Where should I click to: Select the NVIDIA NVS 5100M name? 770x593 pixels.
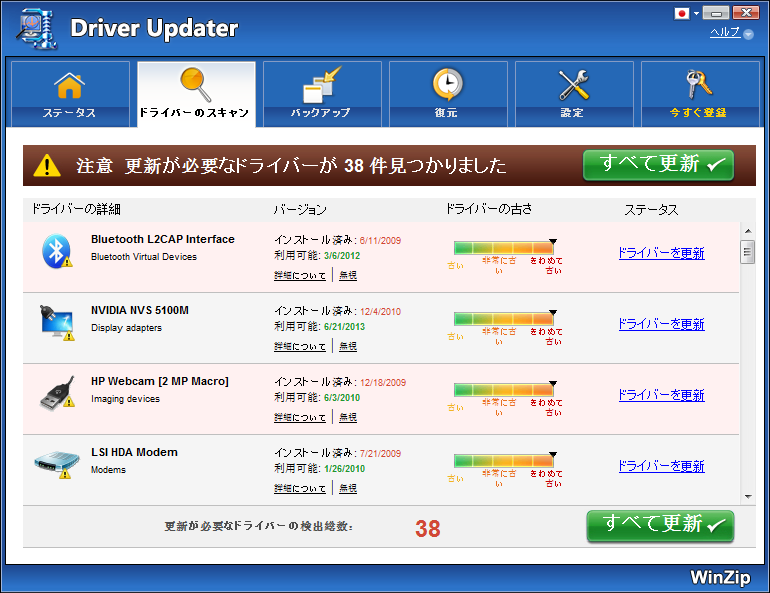[139, 310]
